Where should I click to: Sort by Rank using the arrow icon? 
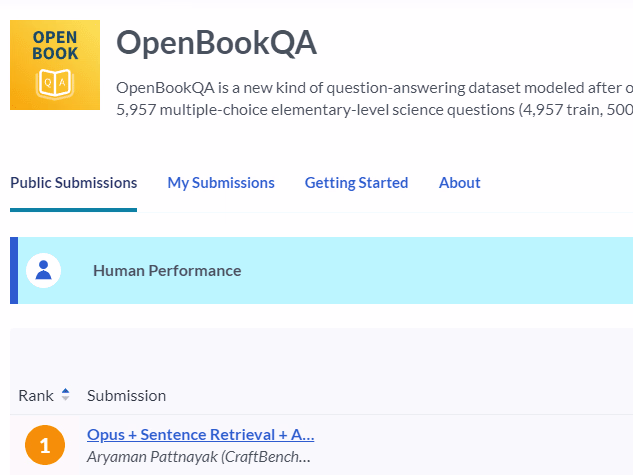pyautogui.click(x=66, y=395)
